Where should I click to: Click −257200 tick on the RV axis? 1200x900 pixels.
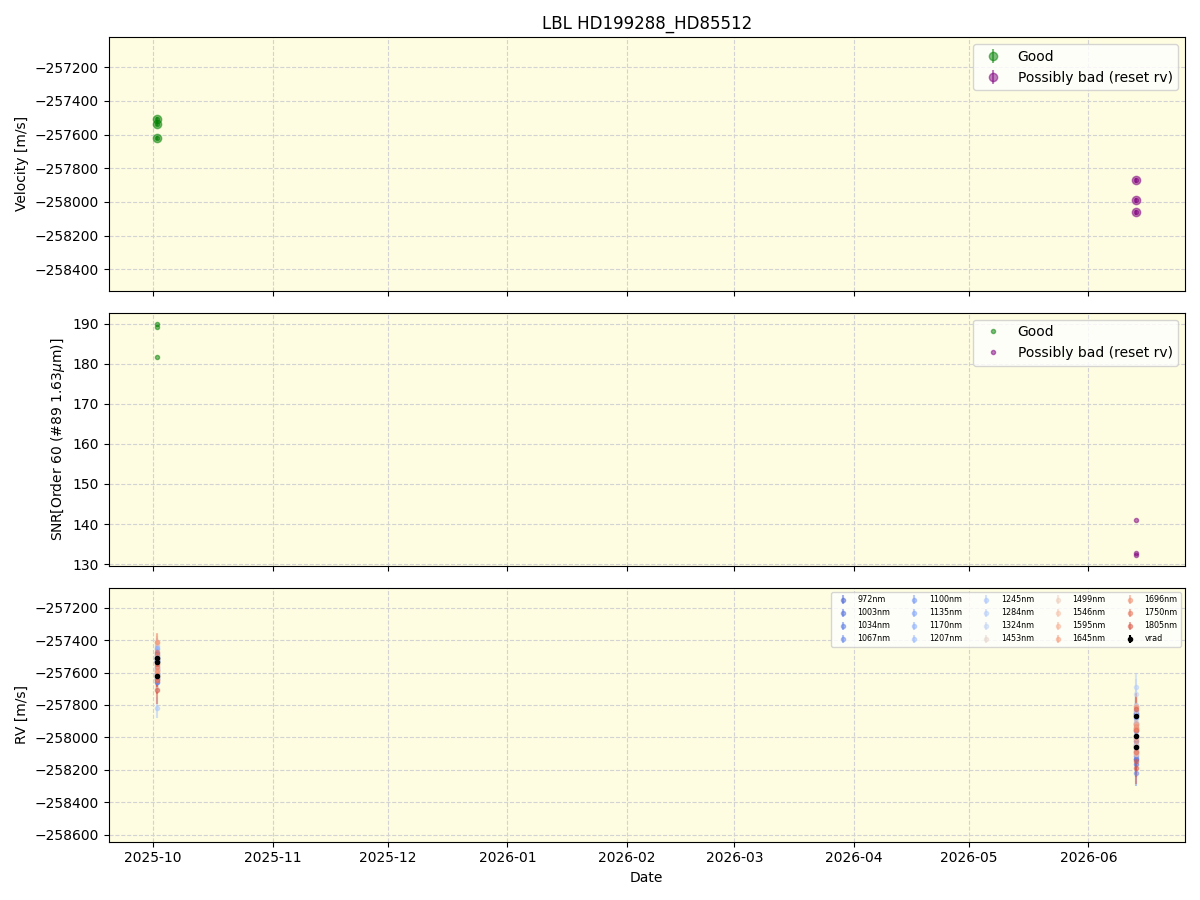67,608
